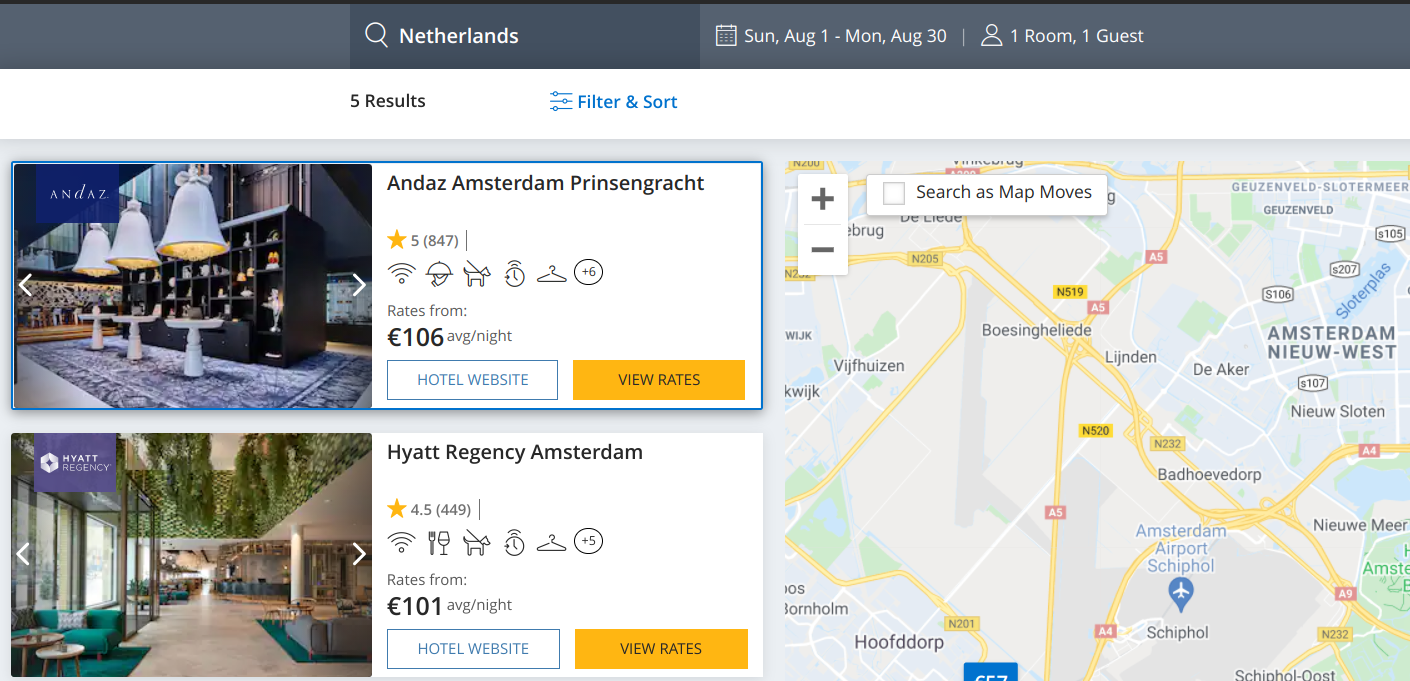Click the Amsterdam Airport Schiphol map marker
1410x681 pixels.
pos(1182,592)
